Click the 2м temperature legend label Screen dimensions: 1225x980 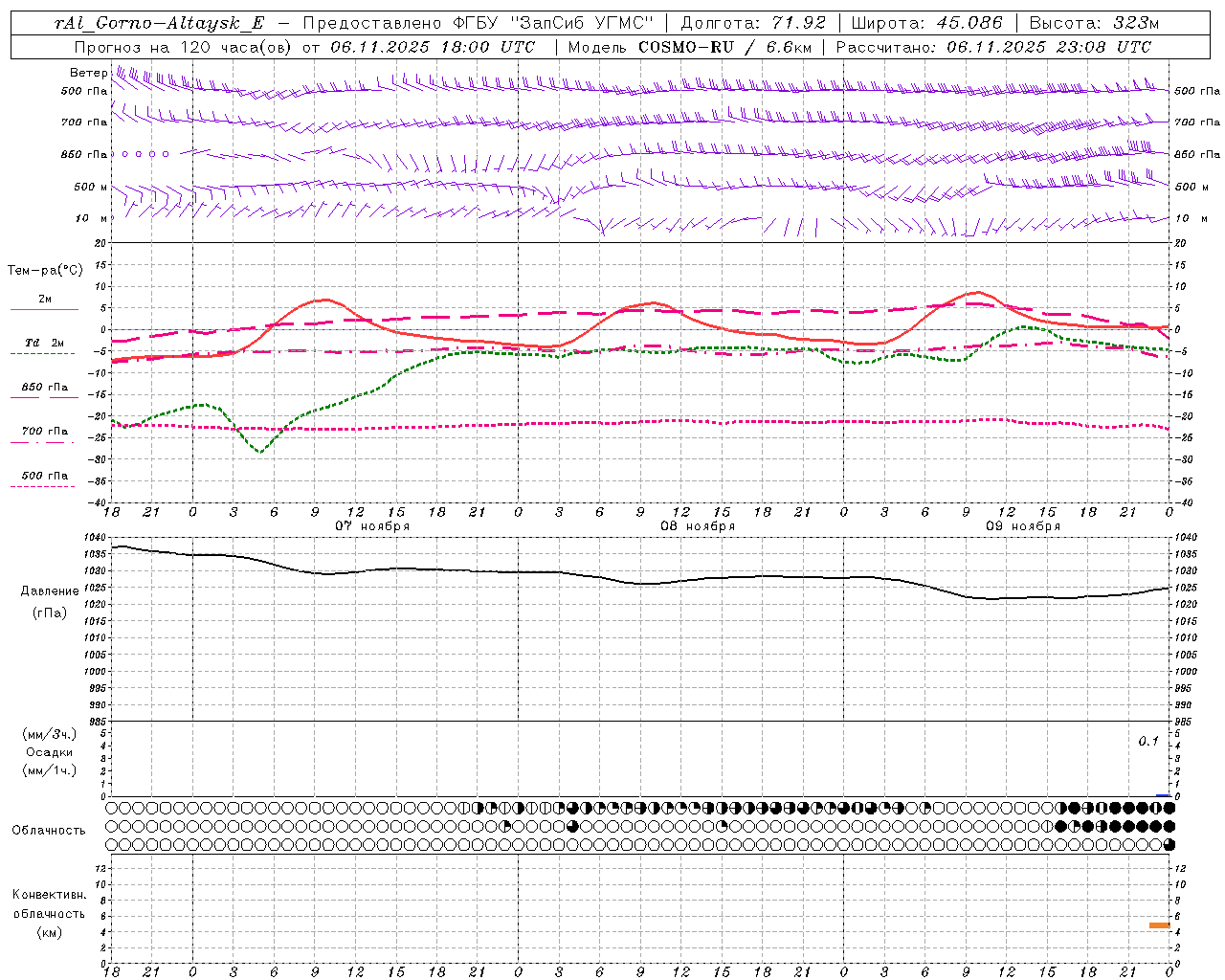click(x=45, y=300)
